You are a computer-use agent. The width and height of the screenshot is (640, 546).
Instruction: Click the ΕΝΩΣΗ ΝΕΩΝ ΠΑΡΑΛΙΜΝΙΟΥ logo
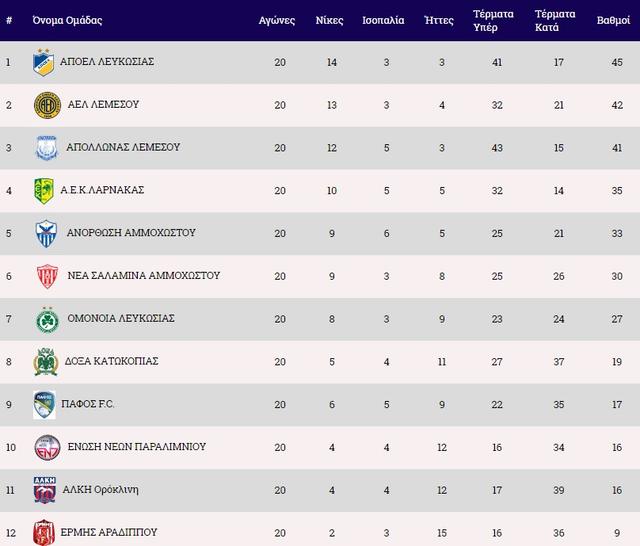point(46,447)
